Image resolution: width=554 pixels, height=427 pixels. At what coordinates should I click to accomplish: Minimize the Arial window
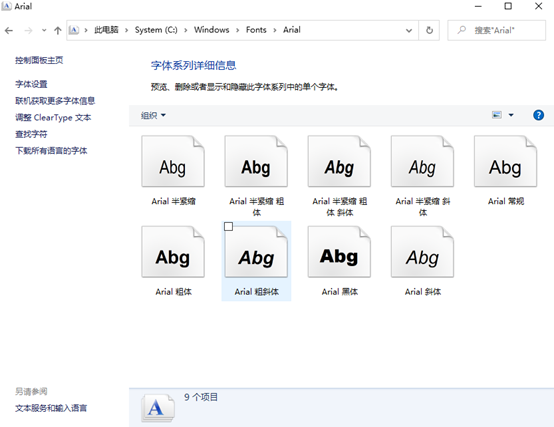tap(478, 6)
